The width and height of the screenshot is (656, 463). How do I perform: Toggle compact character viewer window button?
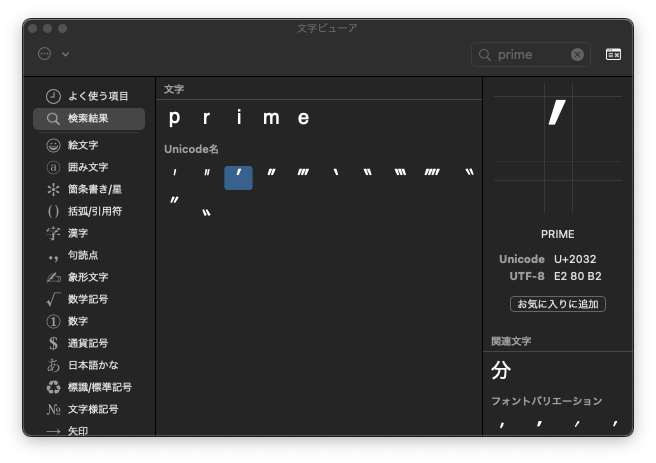613,54
